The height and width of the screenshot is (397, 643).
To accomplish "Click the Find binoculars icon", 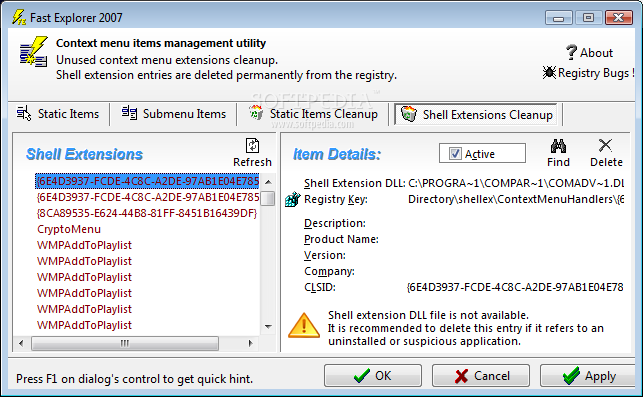I will click(558, 146).
